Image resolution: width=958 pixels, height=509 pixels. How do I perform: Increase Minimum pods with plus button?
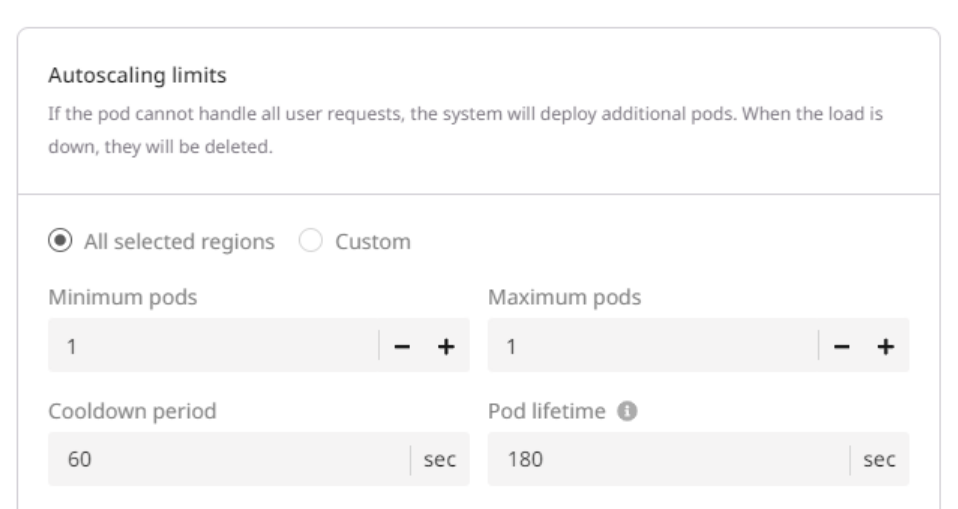click(x=445, y=346)
